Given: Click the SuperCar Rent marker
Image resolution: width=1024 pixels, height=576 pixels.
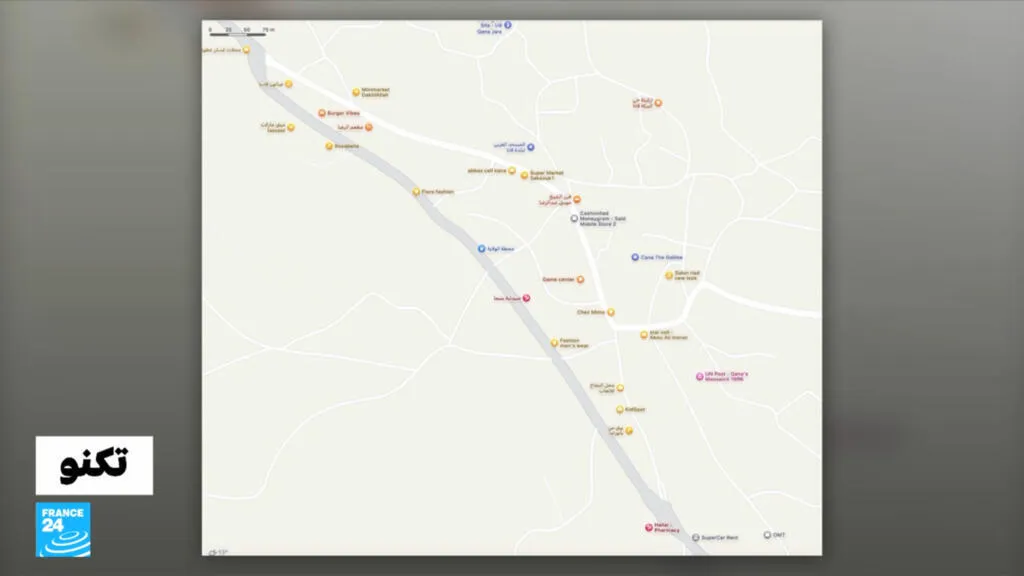Looking at the screenshot, I should pyautogui.click(x=695, y=537).
